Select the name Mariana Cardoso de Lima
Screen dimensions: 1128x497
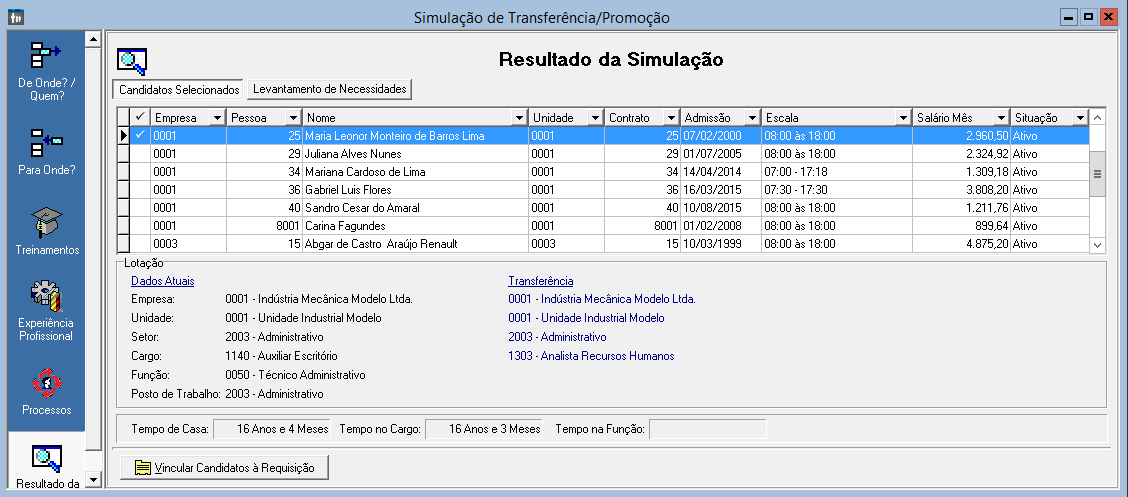pos(365,172)
